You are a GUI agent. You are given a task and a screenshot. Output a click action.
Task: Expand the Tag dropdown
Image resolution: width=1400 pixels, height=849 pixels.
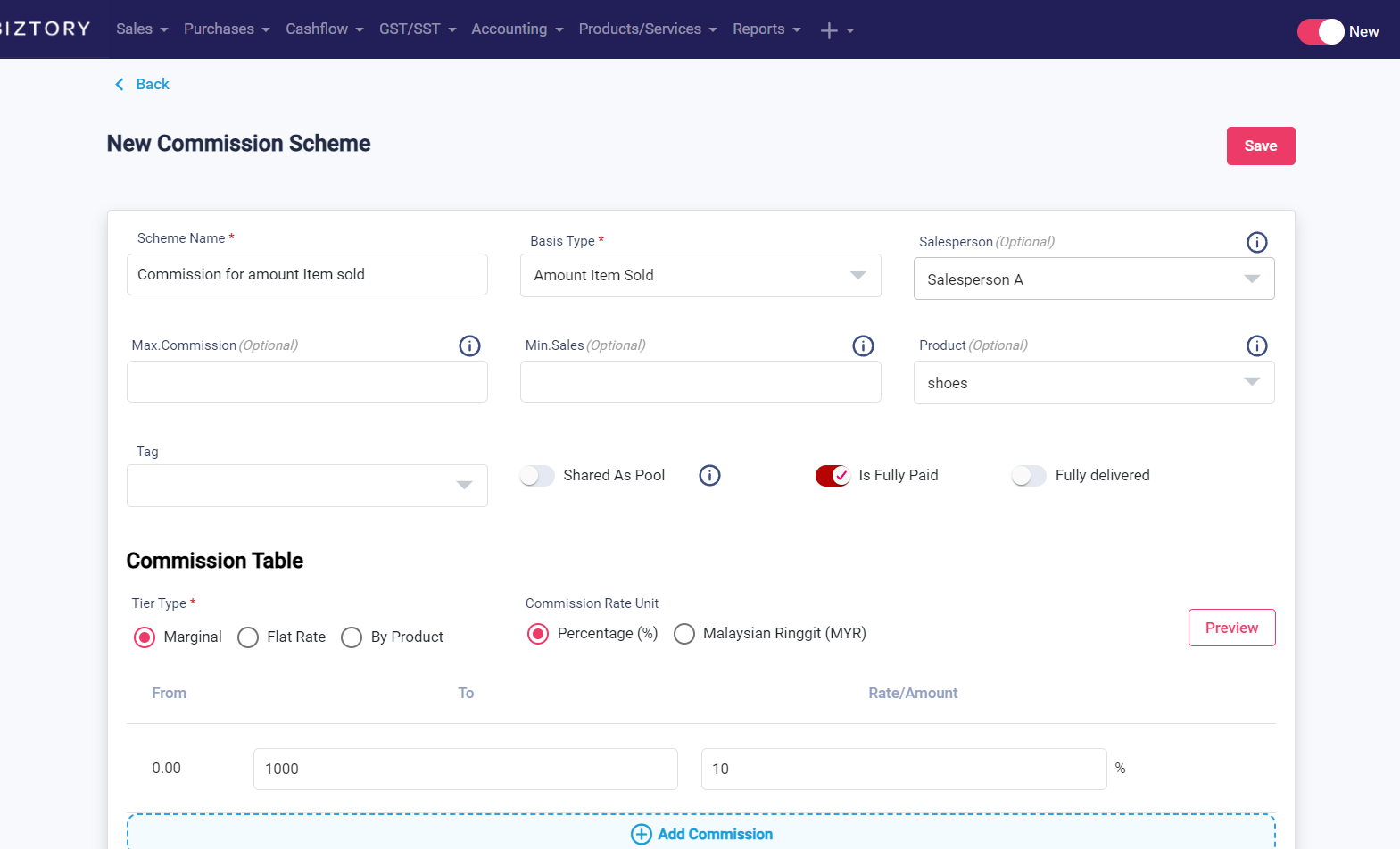[x=307, y=486]
